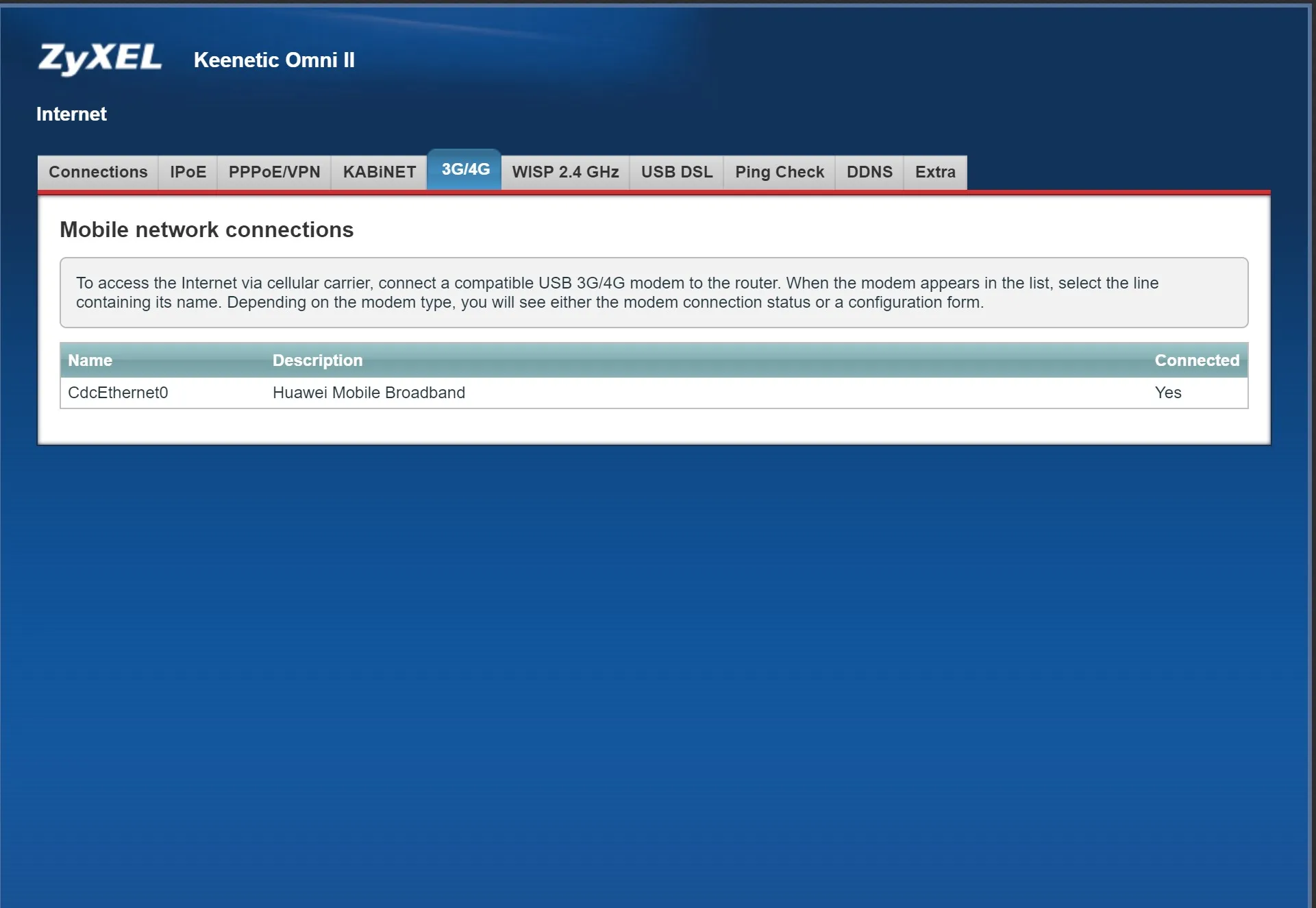Screen dimensions: 1316x908
Task: Click the Description column header
Action: tap(317, 360)
